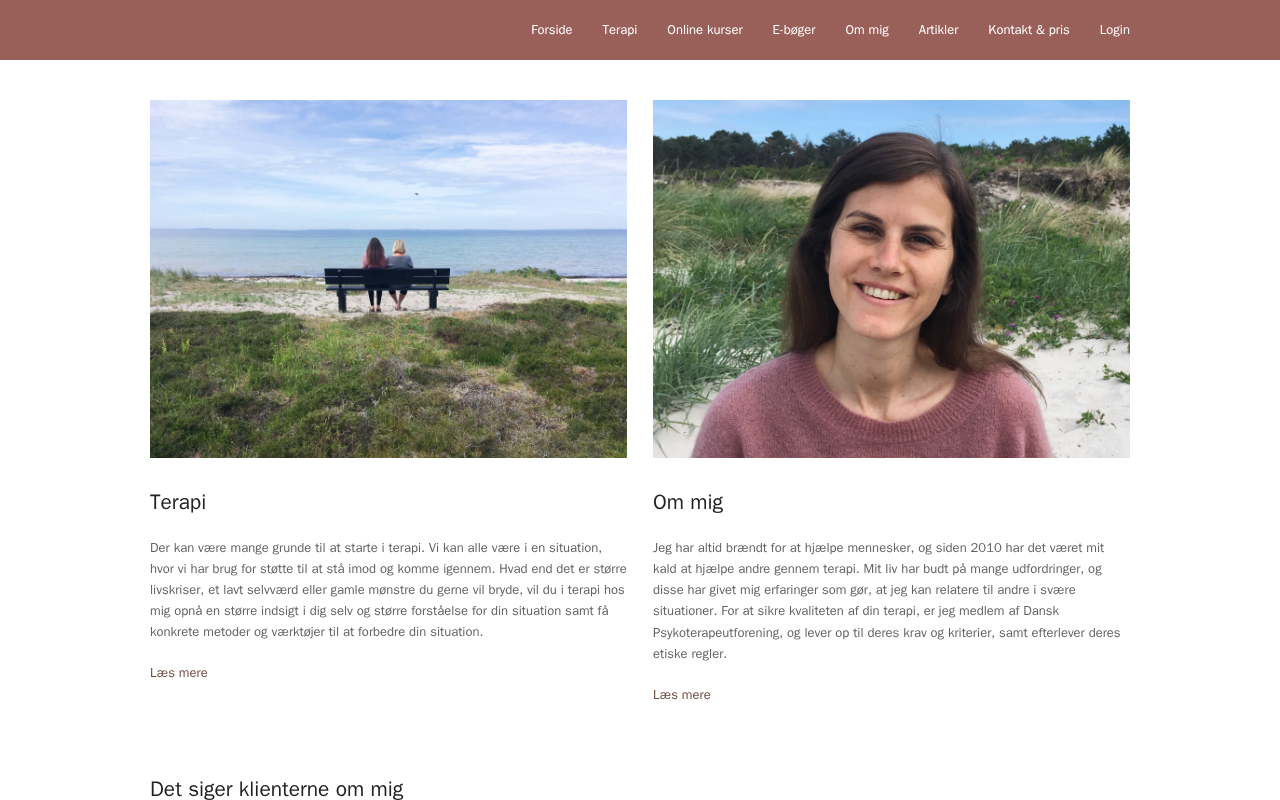Open Online kurser in the navigation bar

click(x=705, y=30)
